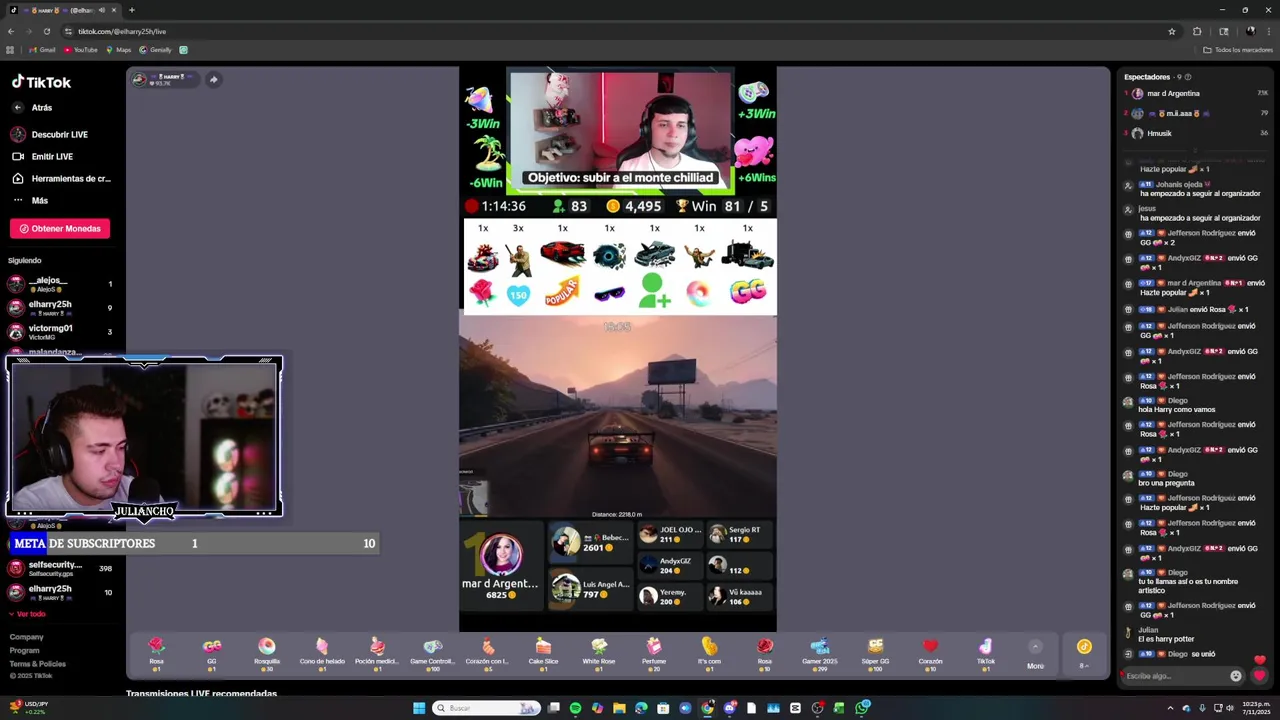Open the Gmail bookmark

tap(42, 50)
